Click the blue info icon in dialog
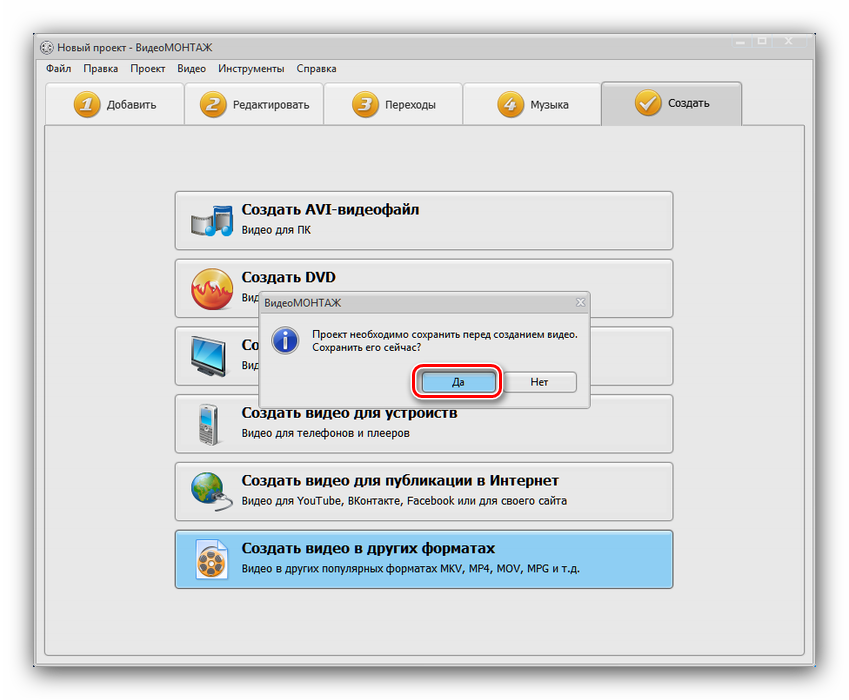The width and height of the screenshot is (849, 700). (286, 340)
